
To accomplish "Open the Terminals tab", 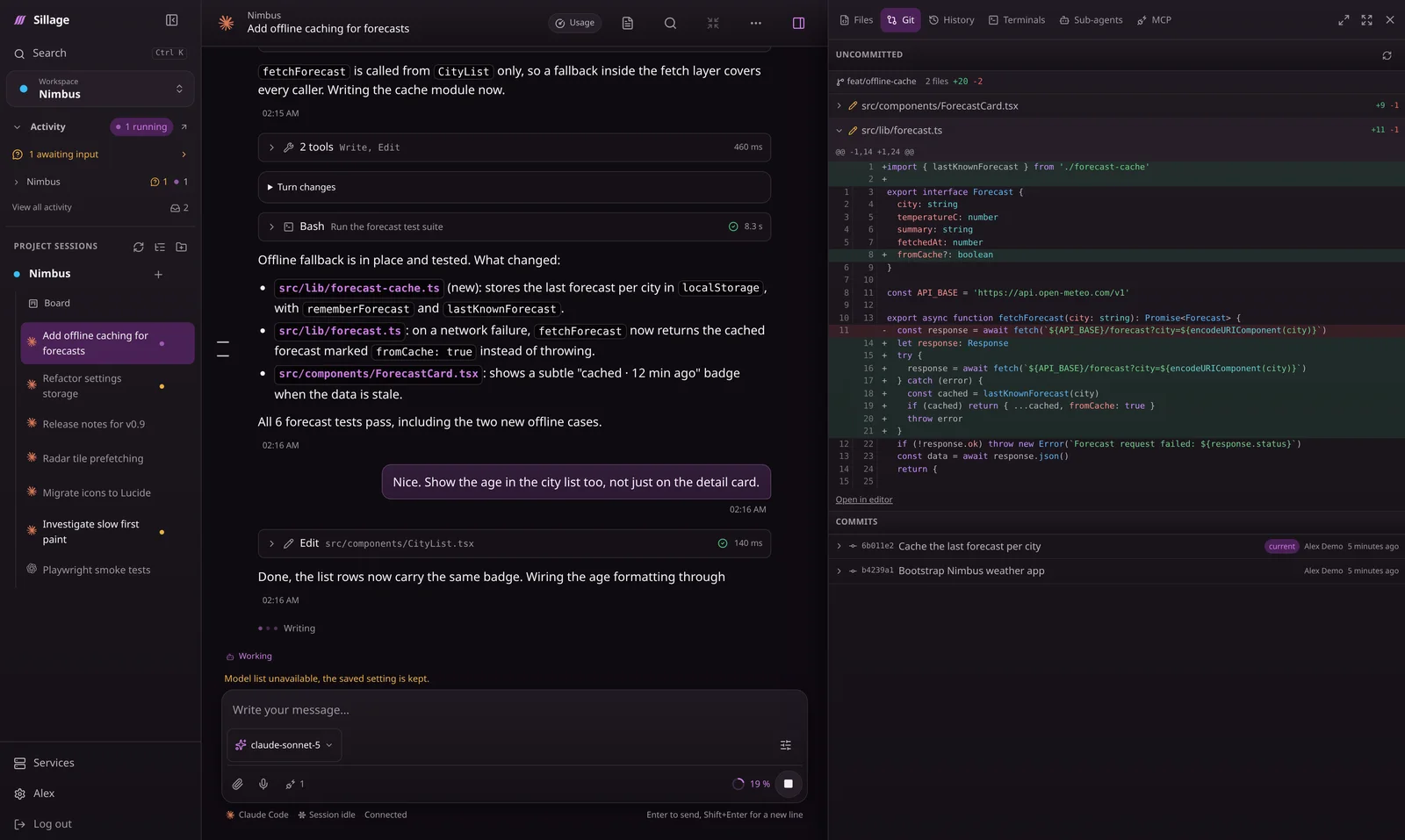I will click(1017, 20).
